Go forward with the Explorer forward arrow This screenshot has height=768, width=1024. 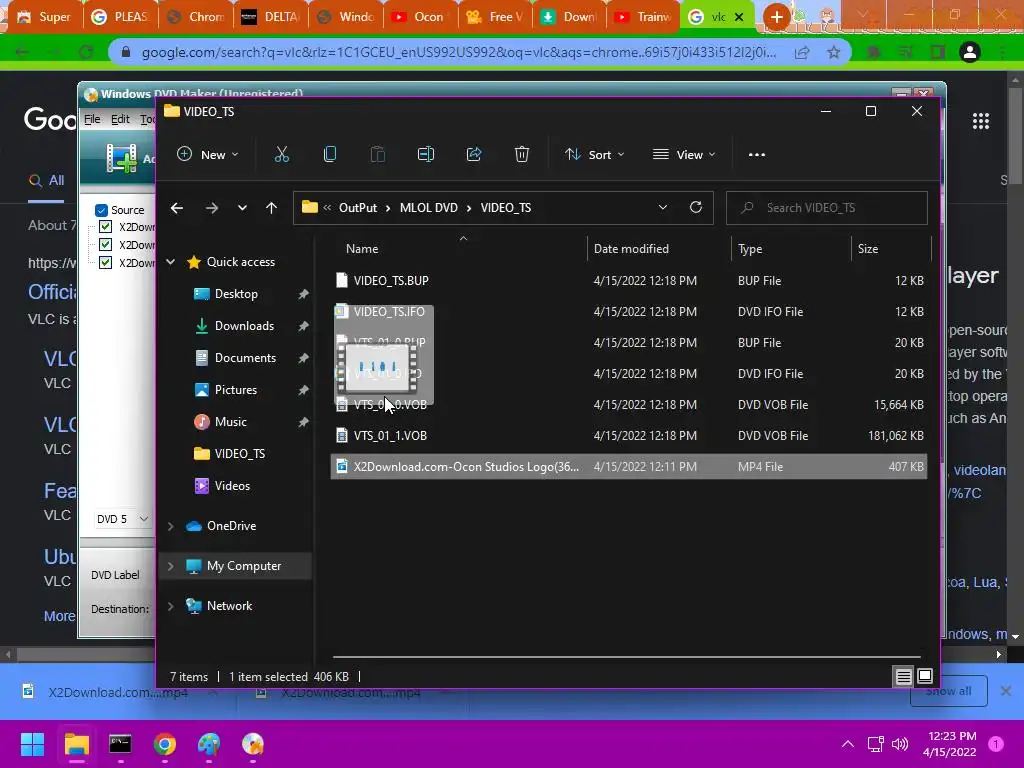tap(211, 208)
